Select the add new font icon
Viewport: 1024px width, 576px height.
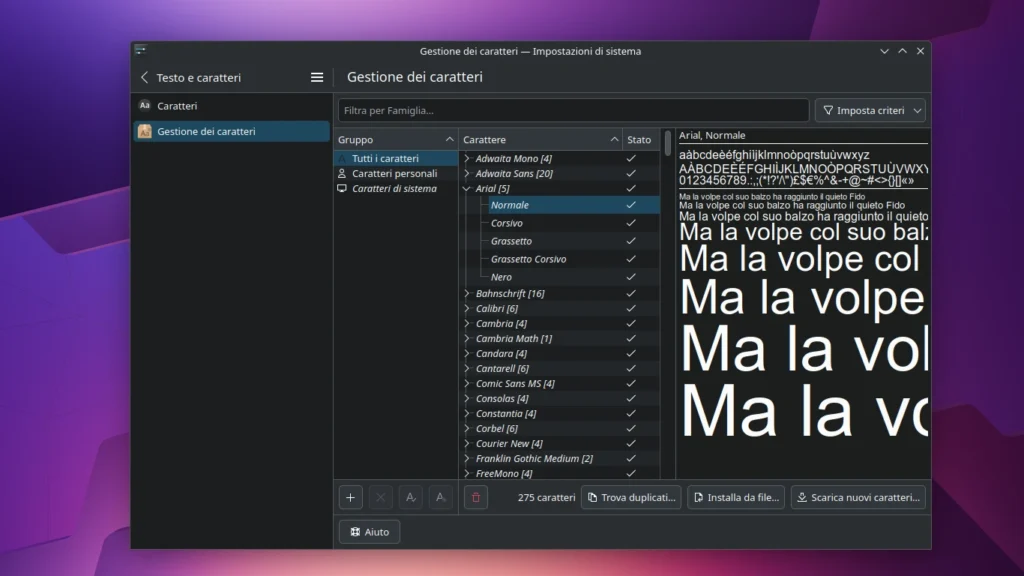tap(350, 497)
